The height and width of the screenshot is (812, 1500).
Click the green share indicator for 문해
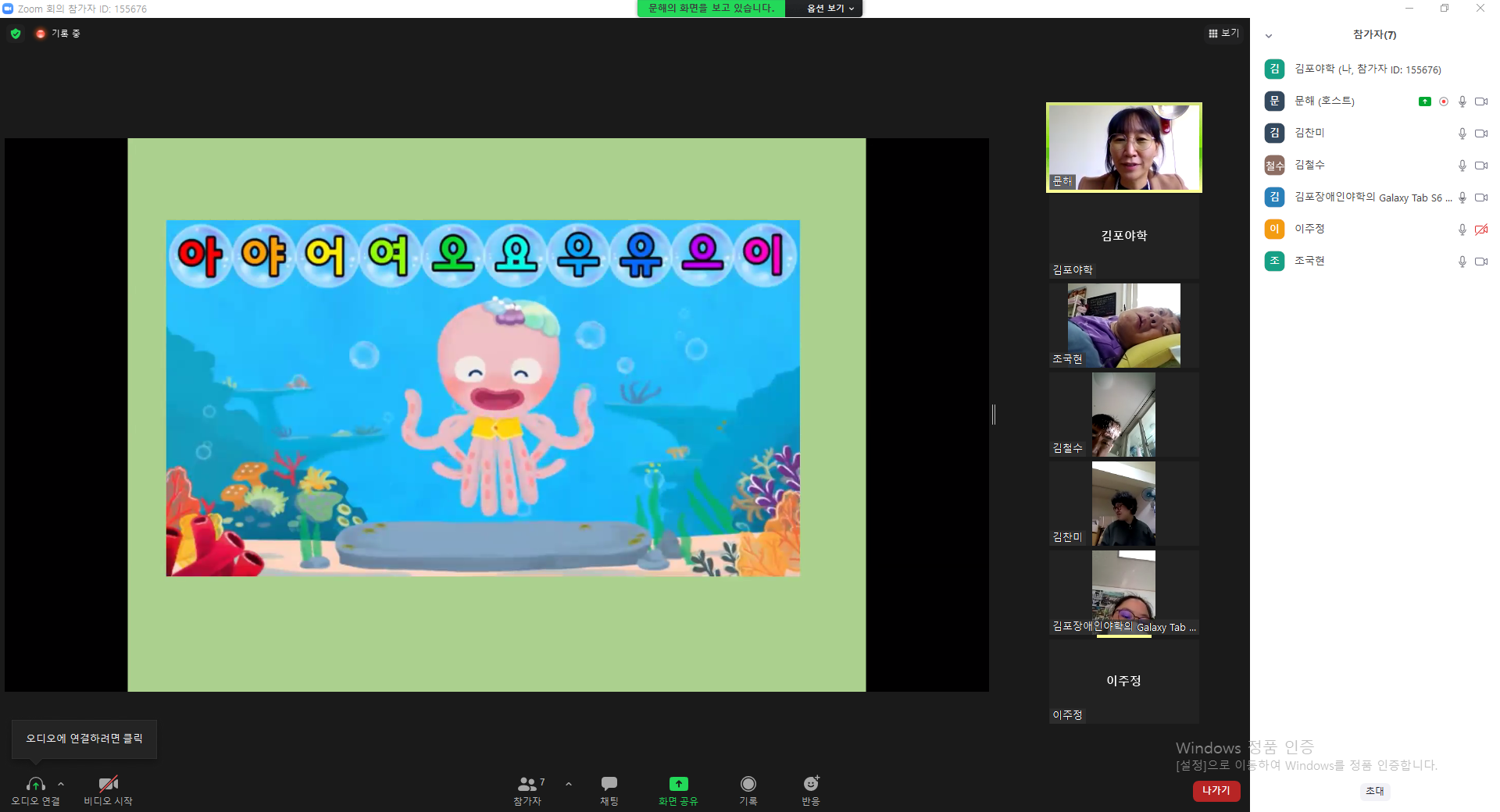click(1425, 101)
